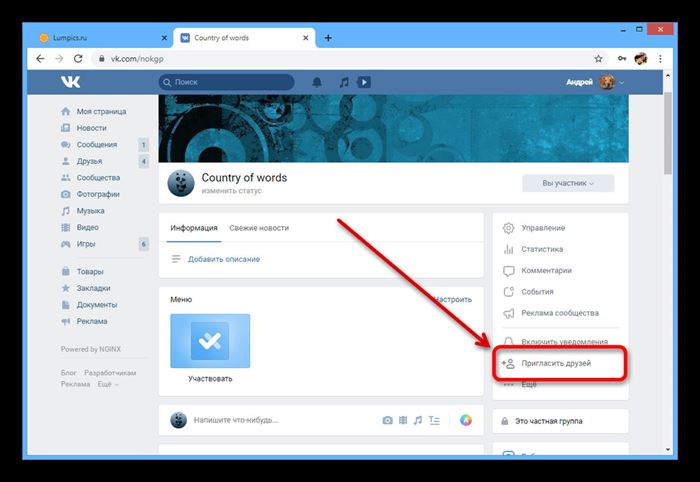Screen dimensions: 700x482
Task: Select the Lumpics.ru browser tab
Action: click(103, 38)
